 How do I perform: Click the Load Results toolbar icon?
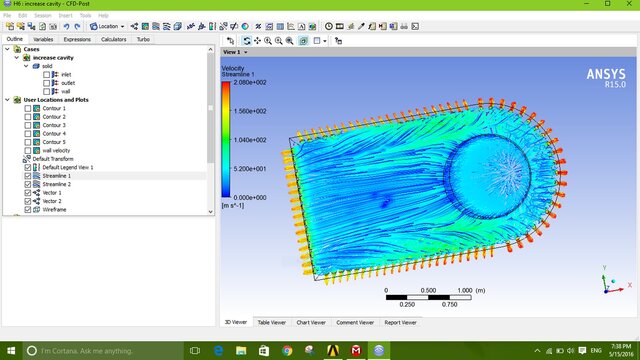pyautogui.click(x=10, y=27)
